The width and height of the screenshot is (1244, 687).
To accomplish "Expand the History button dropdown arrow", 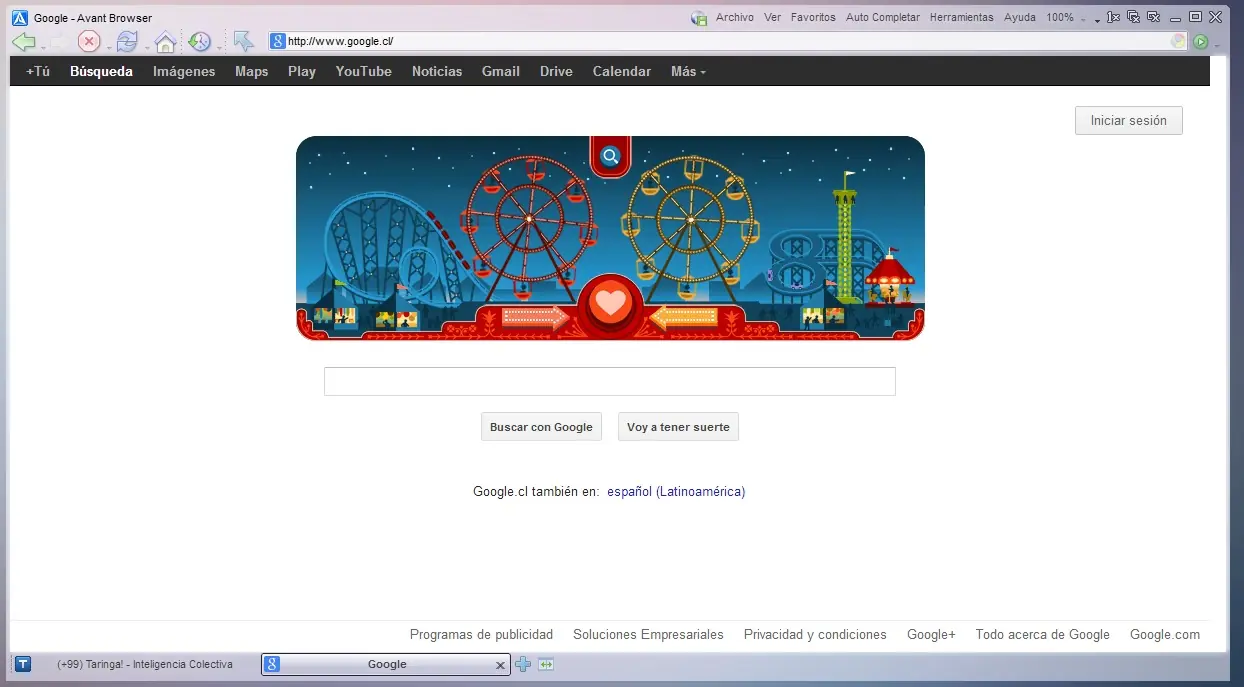I will [x=219, y=48].
